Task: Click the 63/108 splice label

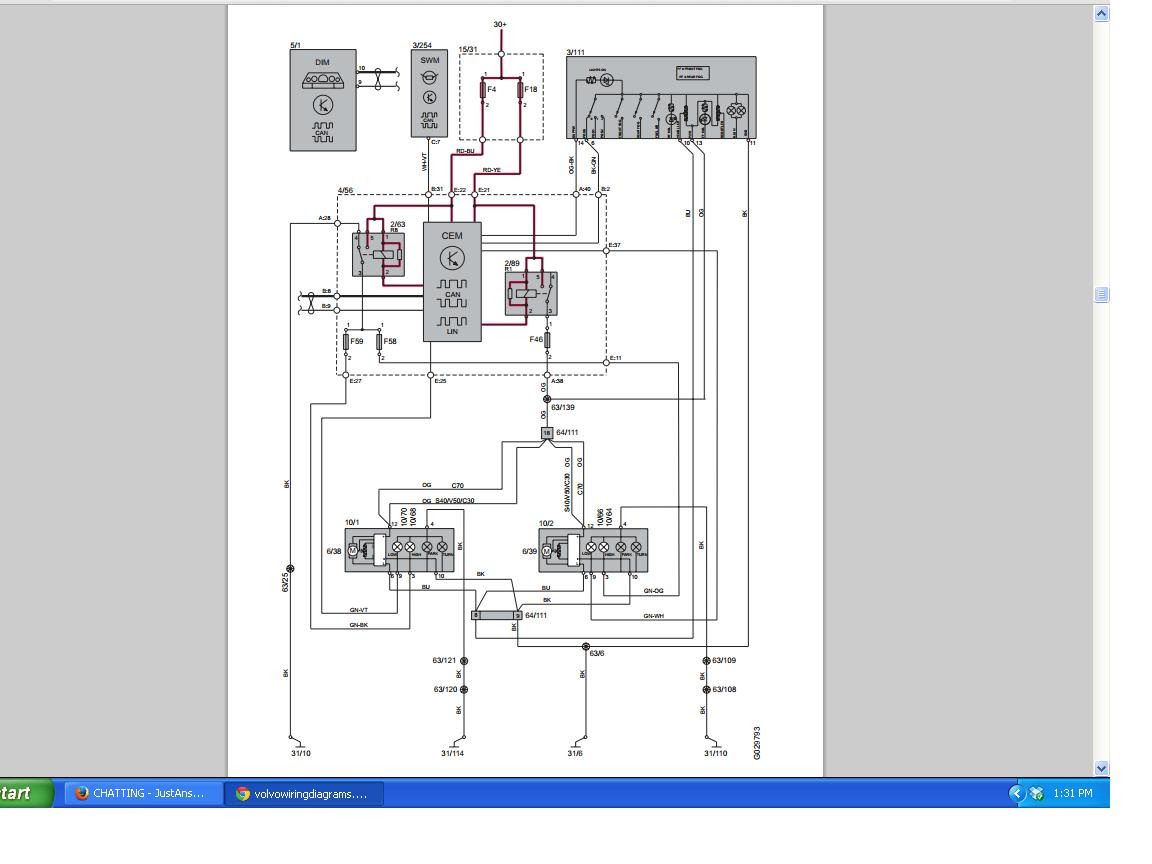Action: [x=724, y=689]
